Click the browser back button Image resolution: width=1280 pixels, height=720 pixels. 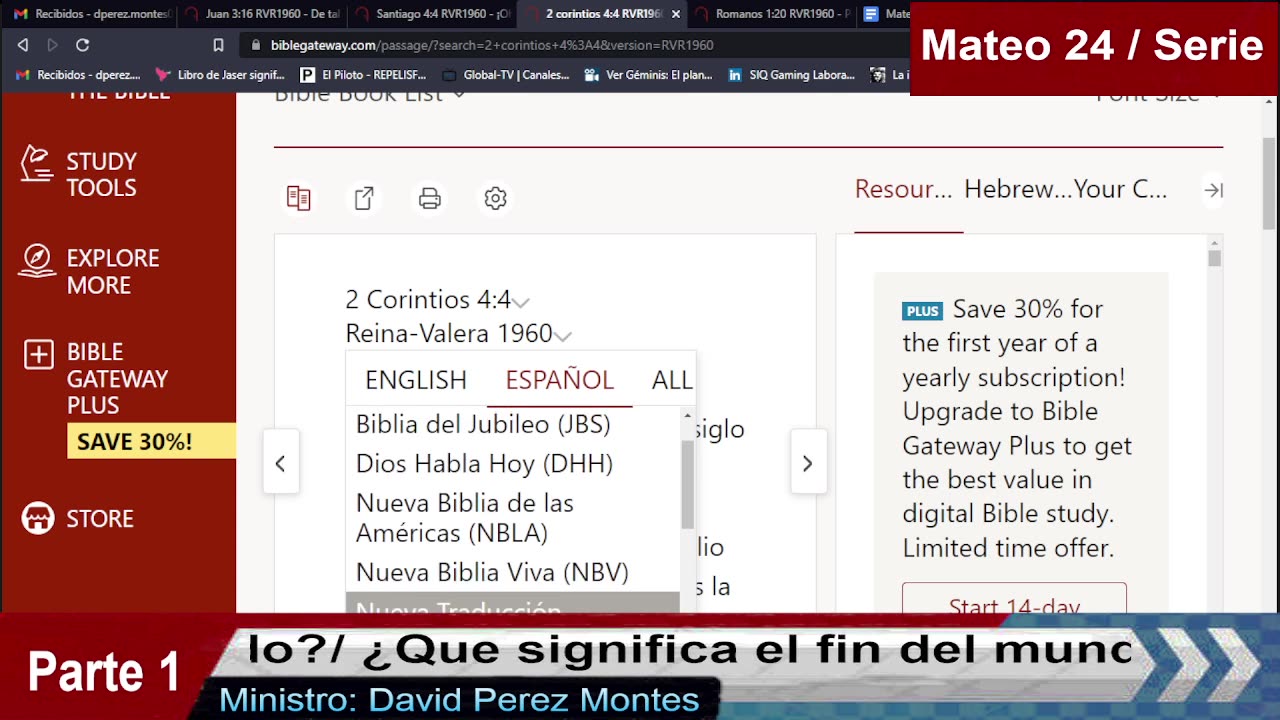(x=23, y=45)
